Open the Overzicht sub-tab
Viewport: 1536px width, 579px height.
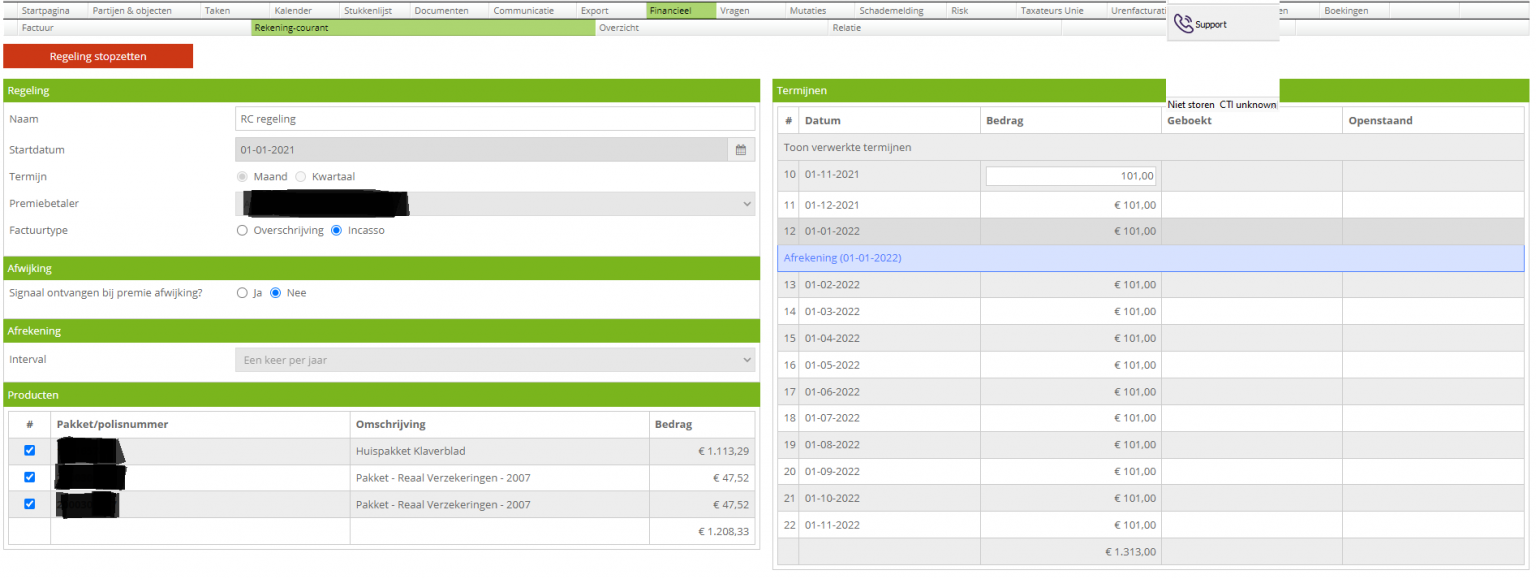point(619,28)
